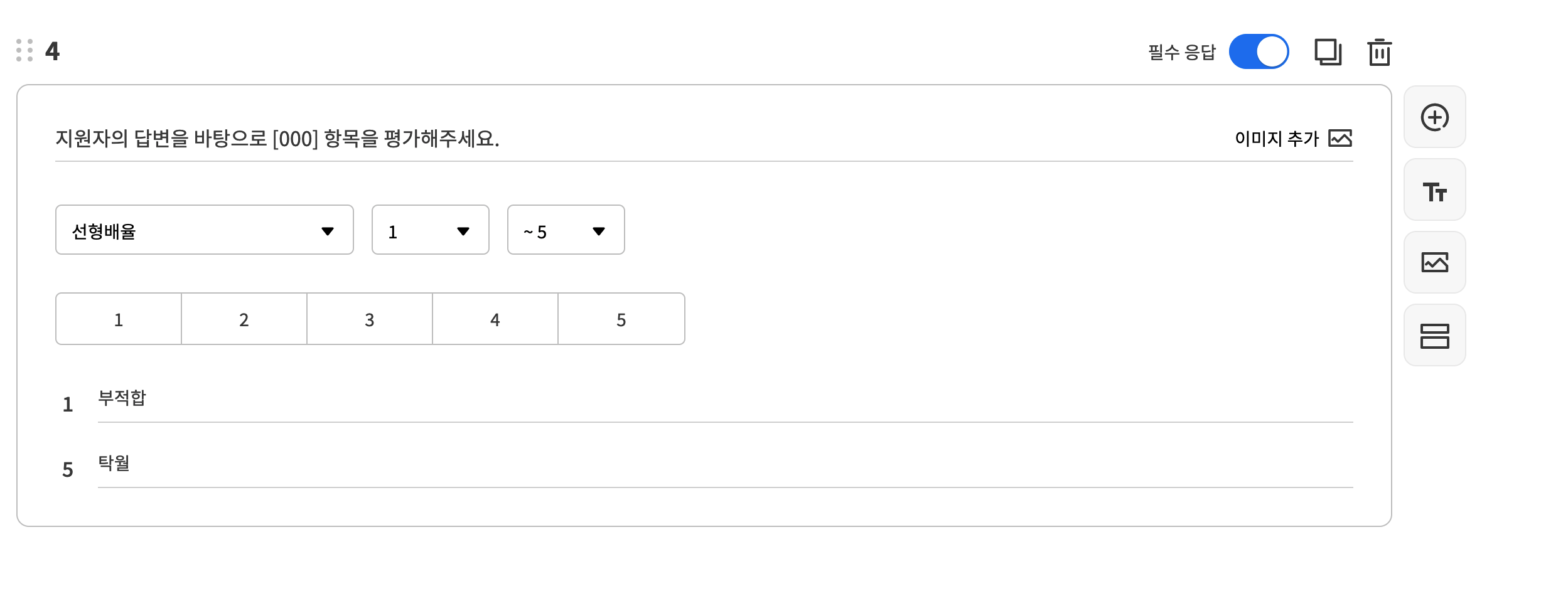Select scale value 5 in the preview
The width and height of the screenshot is (1568, 601).
click(x=621, y=319)
